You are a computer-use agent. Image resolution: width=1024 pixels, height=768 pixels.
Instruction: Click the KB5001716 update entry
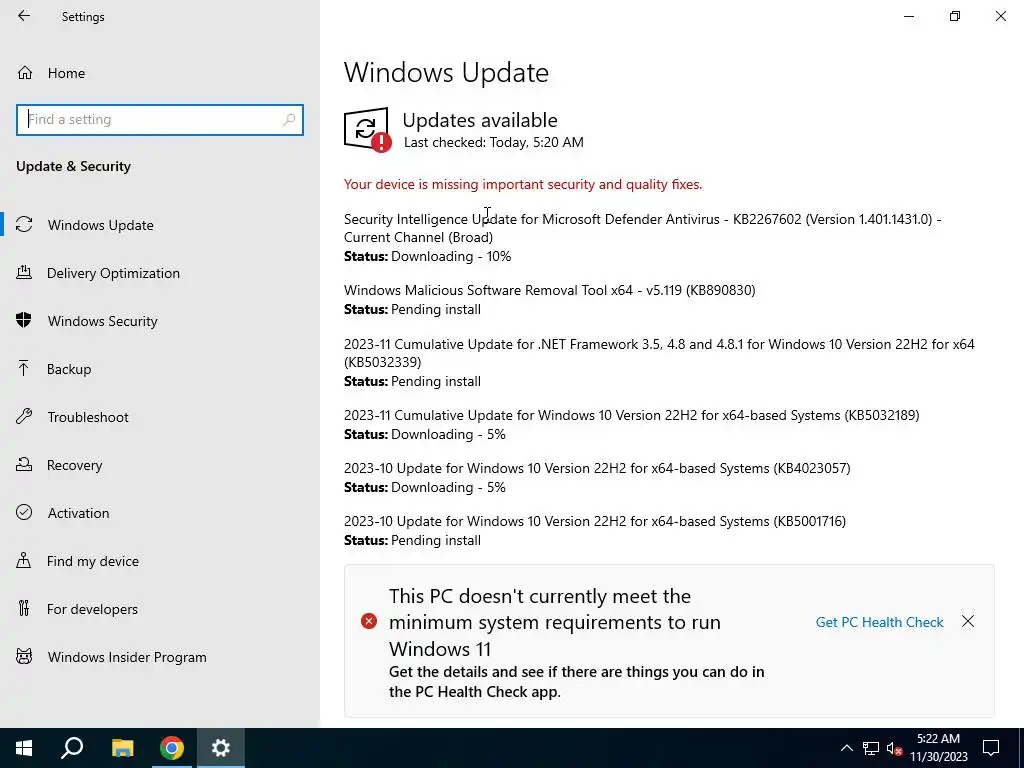pos(595,521)
